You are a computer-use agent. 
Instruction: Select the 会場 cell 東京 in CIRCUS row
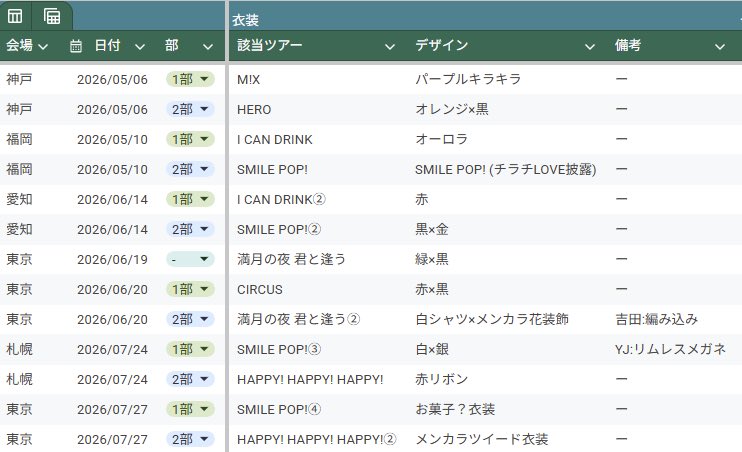(x=19, y=289)
